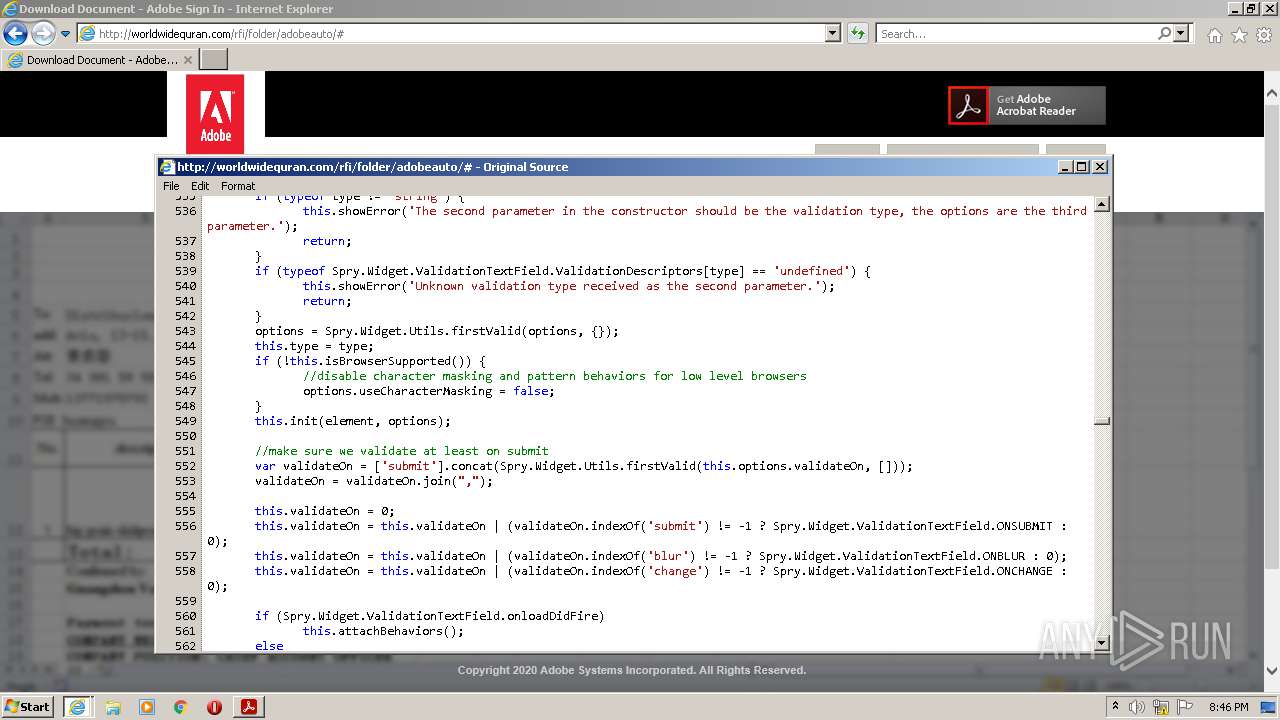Click the volume speaker tray icon
Screen dimensions: 1280x720
(x=1138, y=707)
